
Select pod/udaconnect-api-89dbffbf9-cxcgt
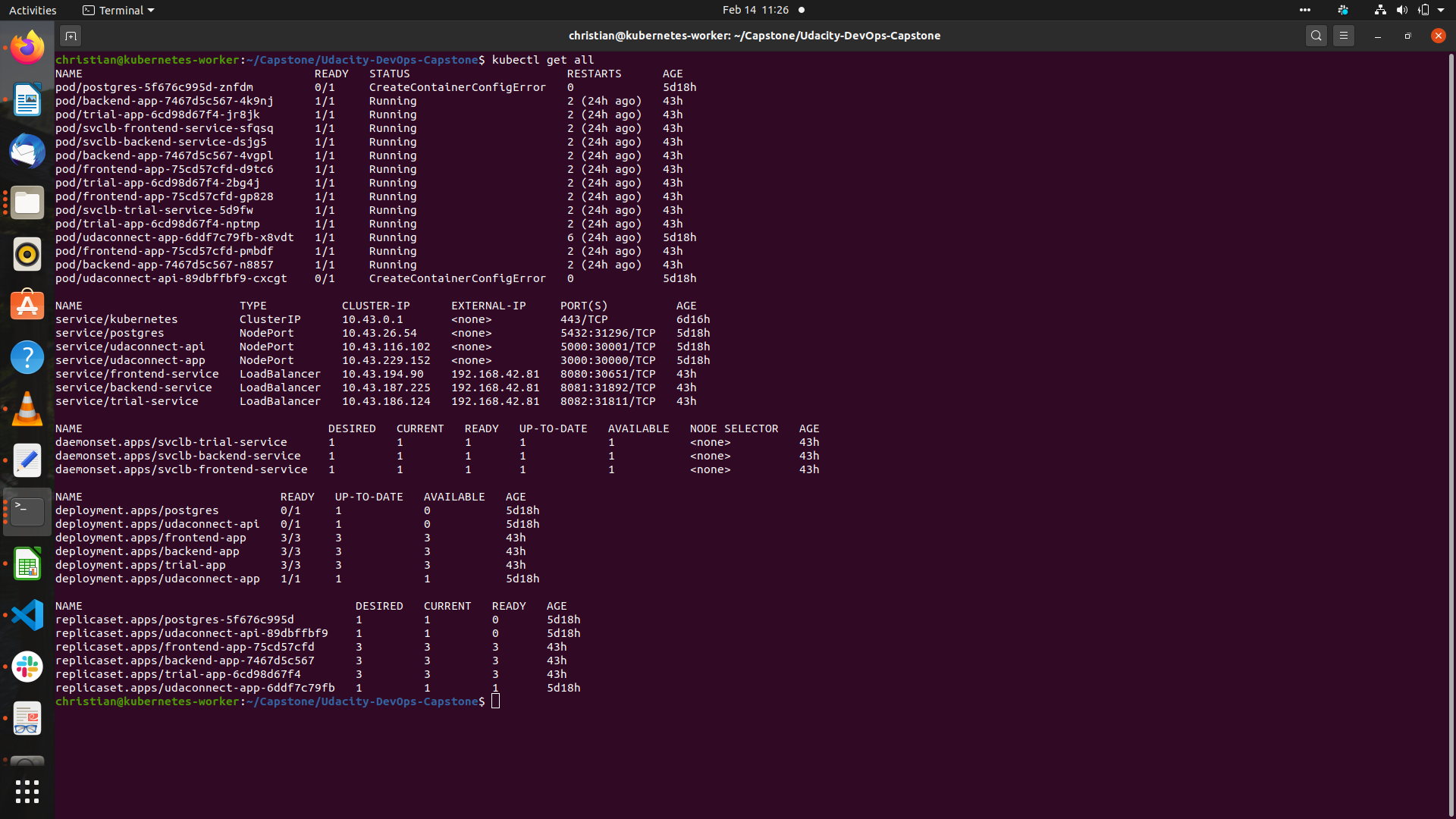click(171, 278)
